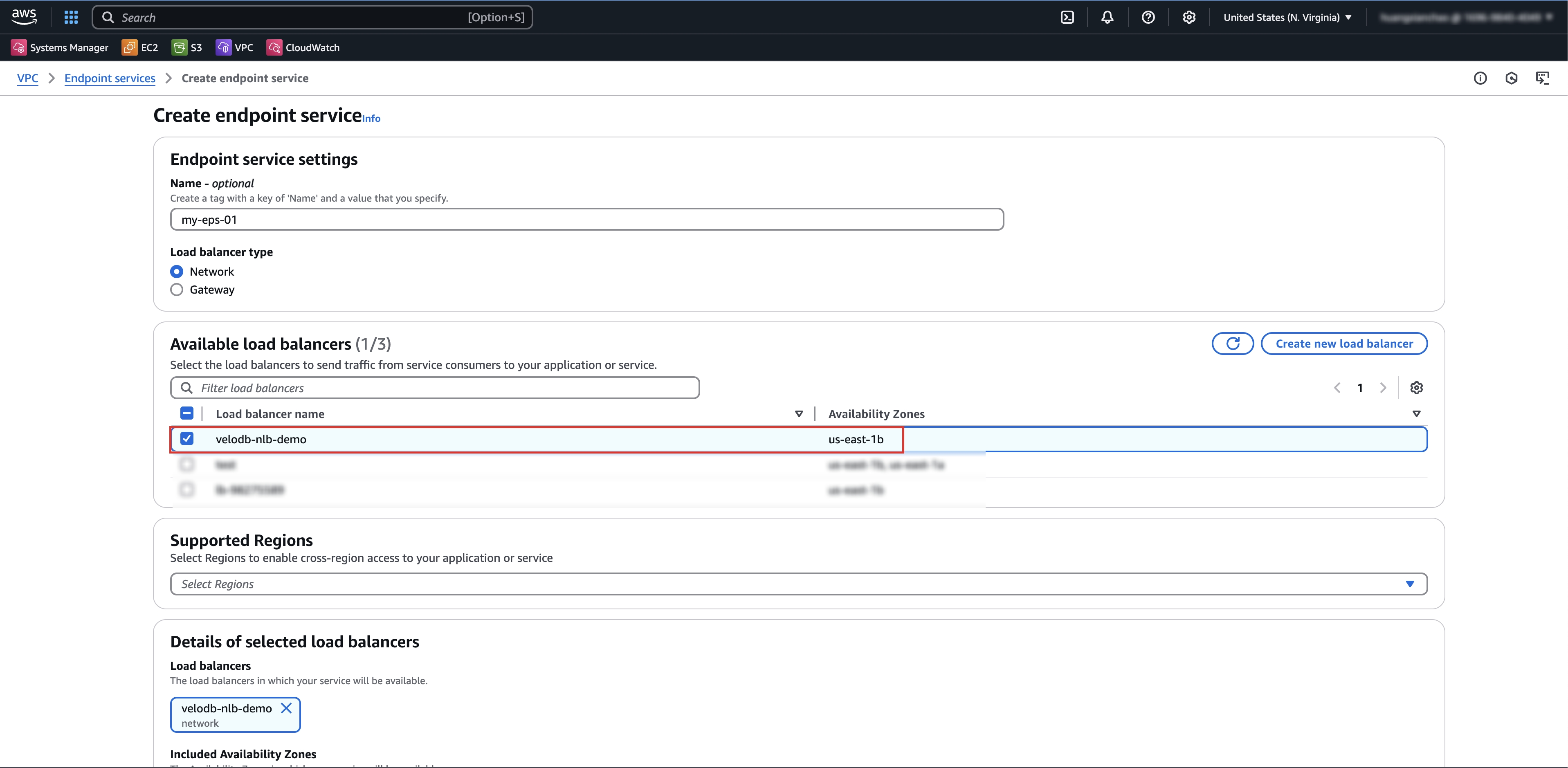The height and width of the screenshot is (768, 1568).
Task: Open the CloudWatch favorite shortcut
Action: click(303, 47)
